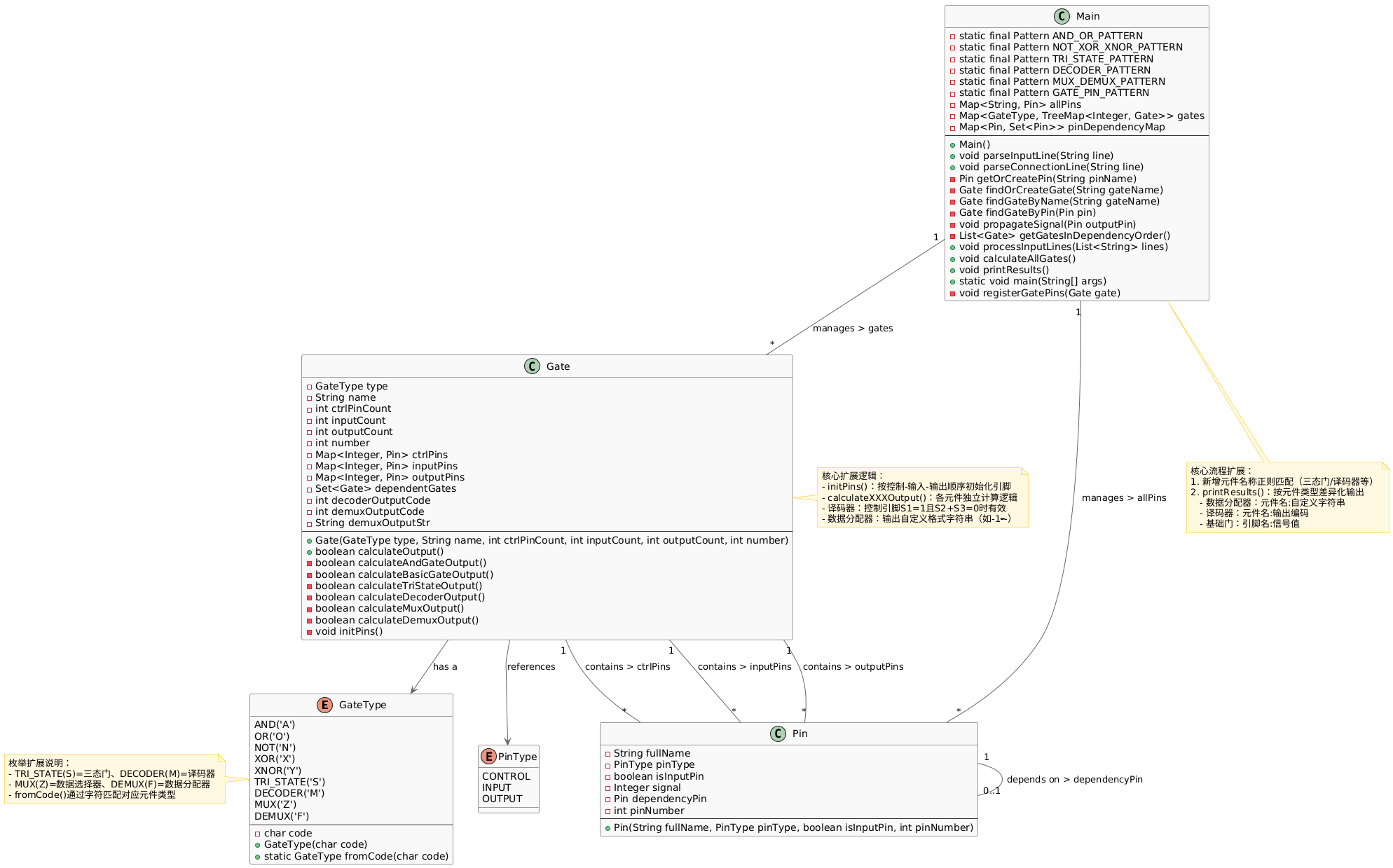Click the orange E icon beside GateType
The height and width of the screenshot is (868, 1393).
(x=324, y=705)
